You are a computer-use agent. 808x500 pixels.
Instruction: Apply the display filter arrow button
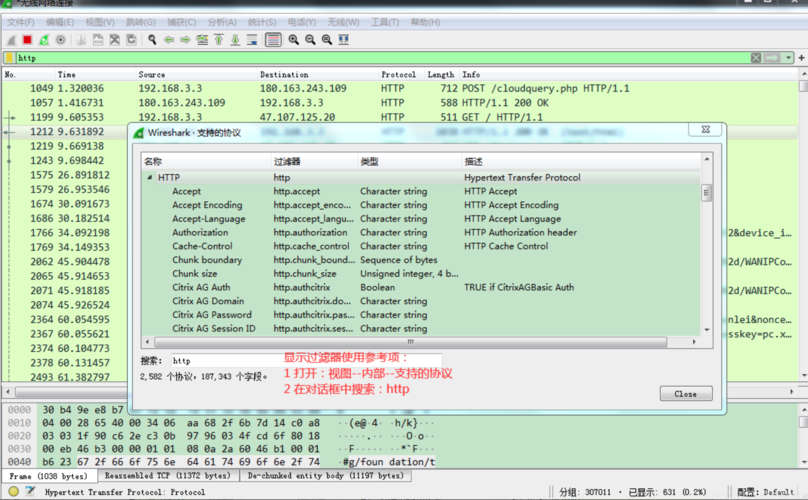[771, 58]
